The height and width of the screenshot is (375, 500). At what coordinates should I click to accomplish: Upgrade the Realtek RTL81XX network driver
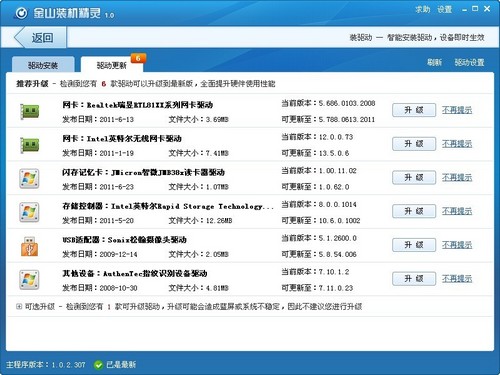tap(414, 110)
